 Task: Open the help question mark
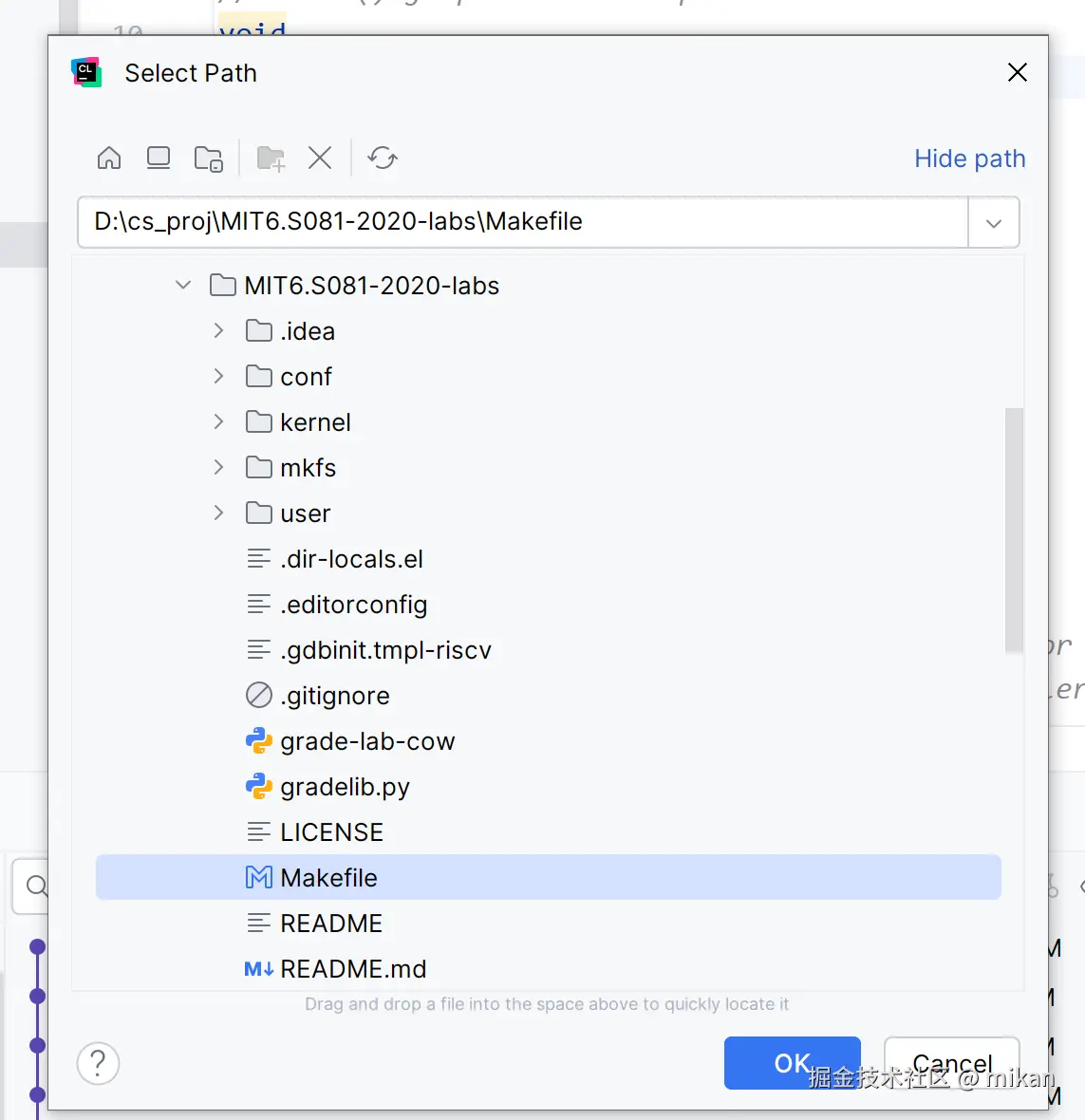pos(98,1063)
